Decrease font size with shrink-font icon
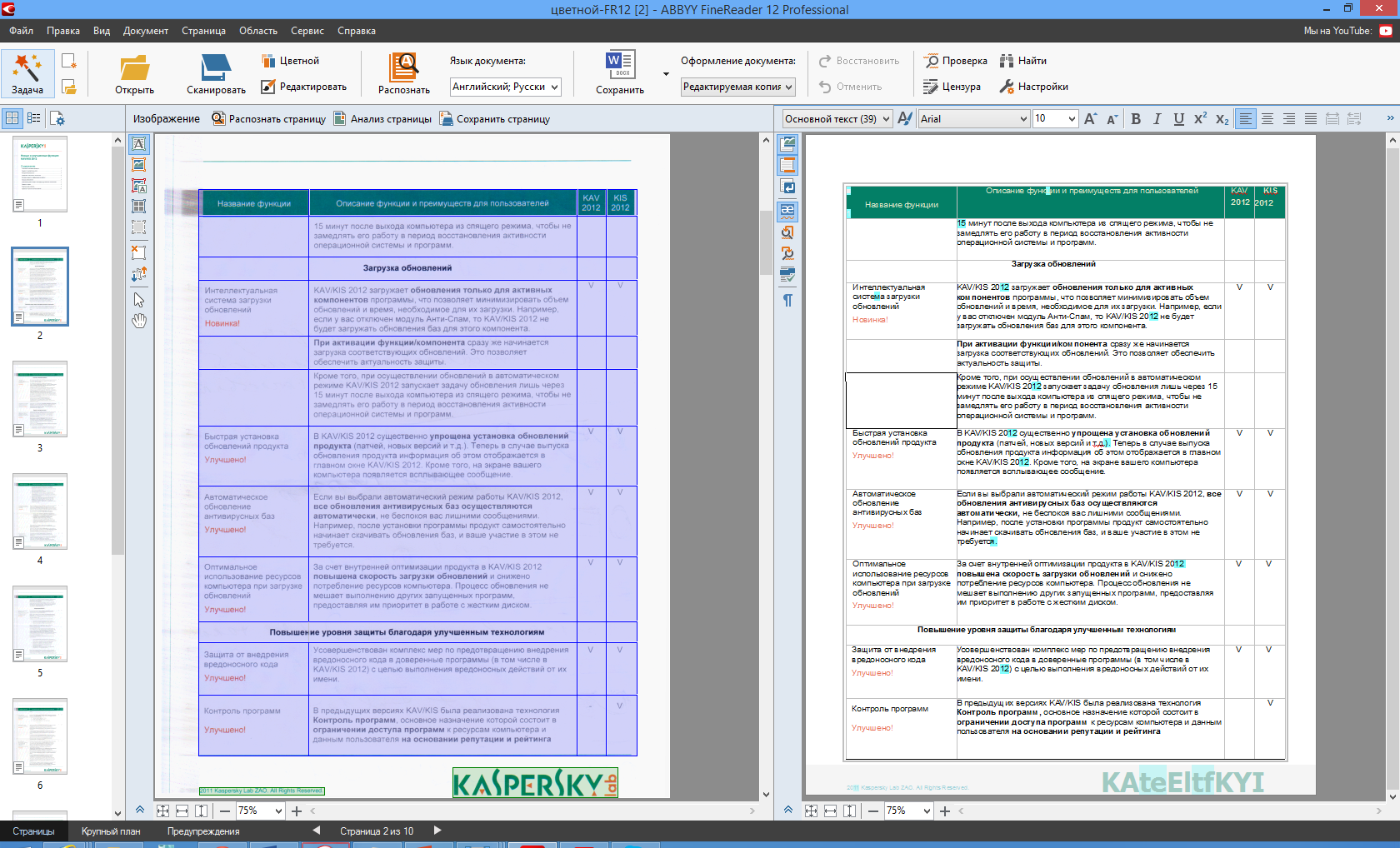 point(1112,118)
